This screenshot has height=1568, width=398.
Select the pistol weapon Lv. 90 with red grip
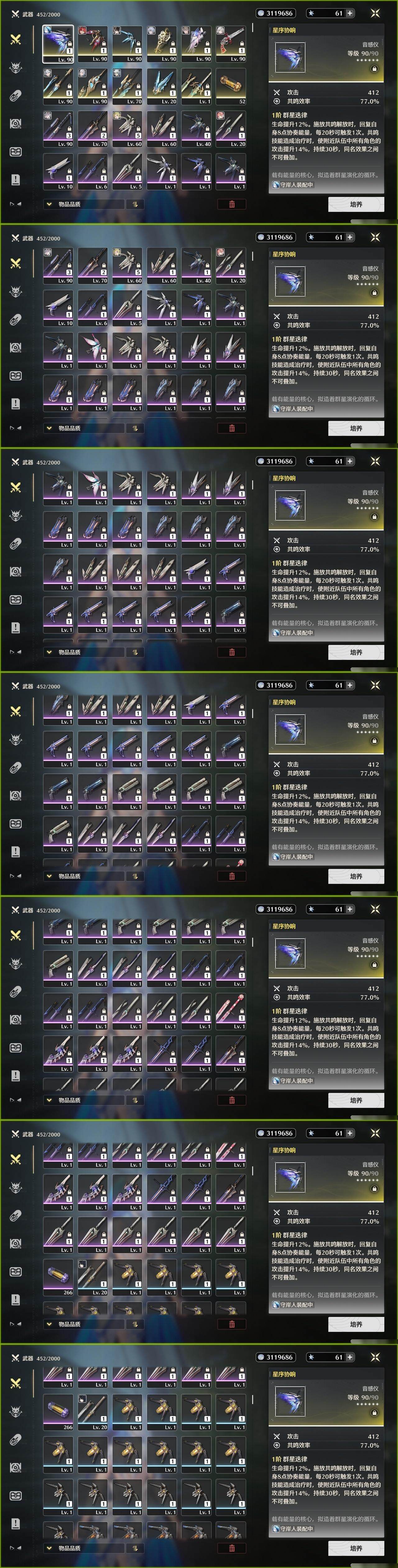[231, 44]
